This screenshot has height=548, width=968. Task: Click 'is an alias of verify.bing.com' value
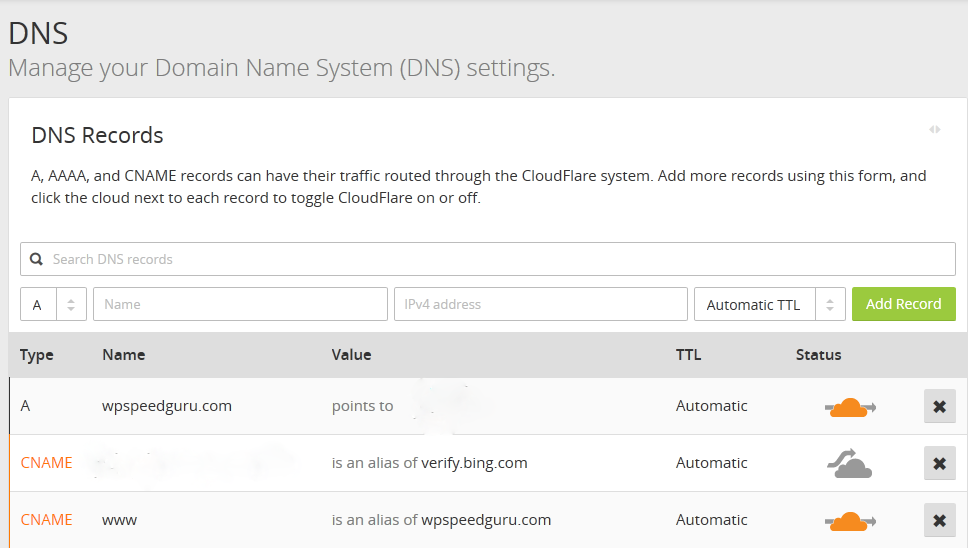(430, 463)
